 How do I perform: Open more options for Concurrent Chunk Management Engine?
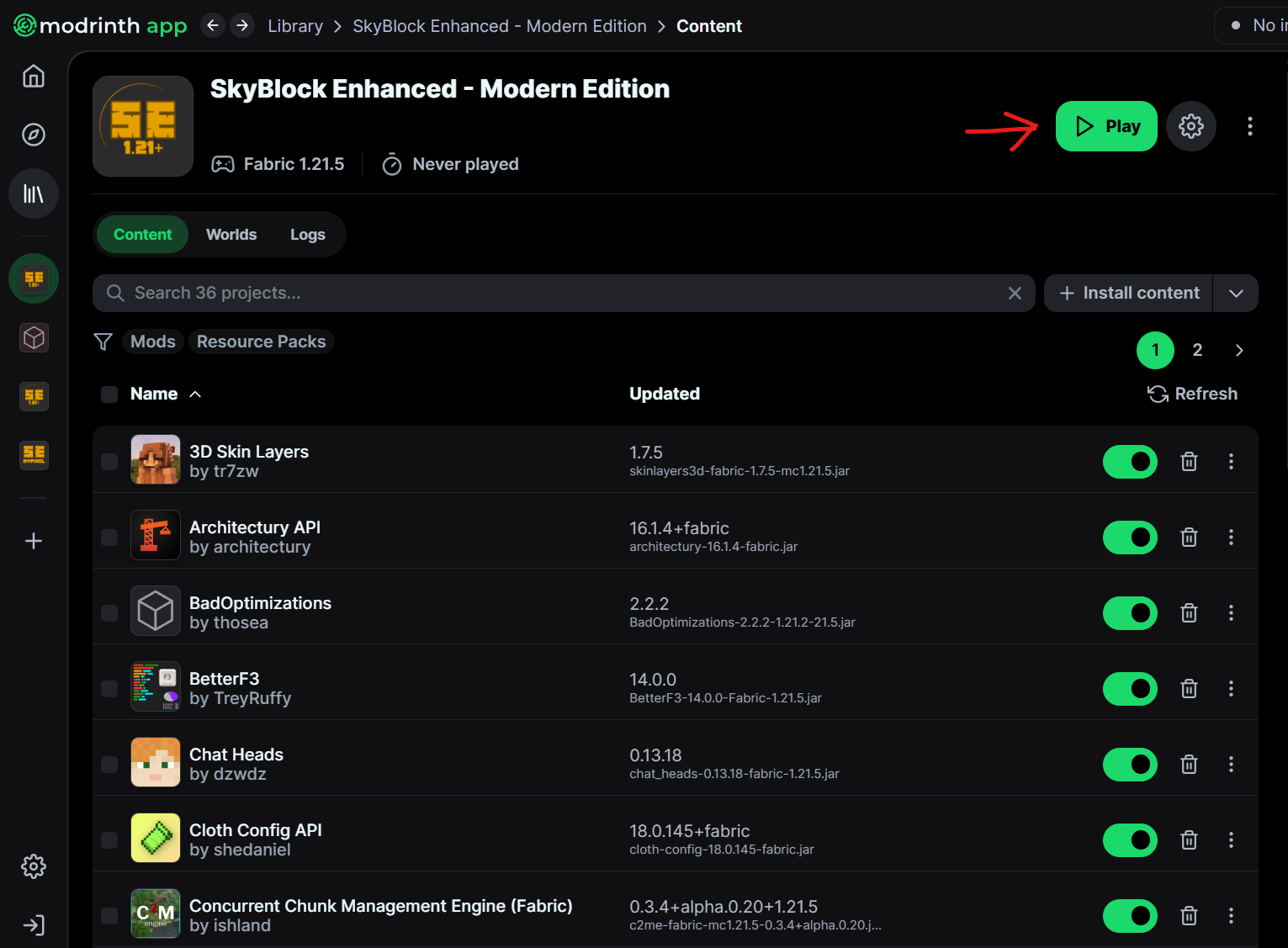click(1231, 915)
